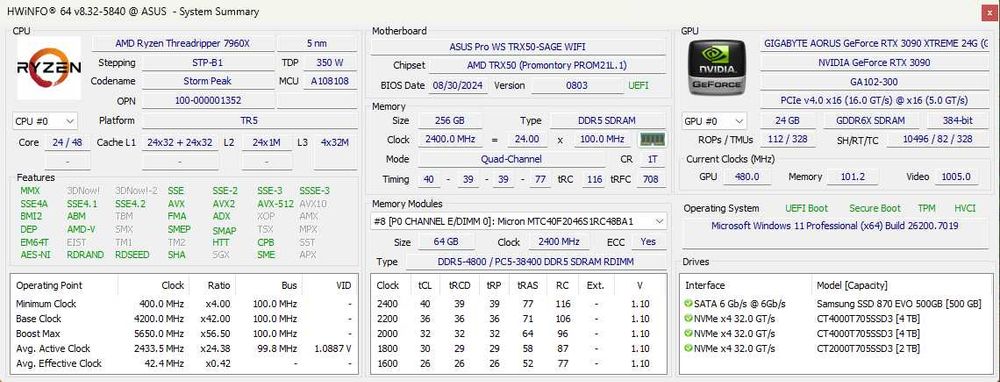This screenshot has width=1000, height=382.
Task: Click the AMD Ryzen Threadripper 7960X field
Action: (183, 43)
